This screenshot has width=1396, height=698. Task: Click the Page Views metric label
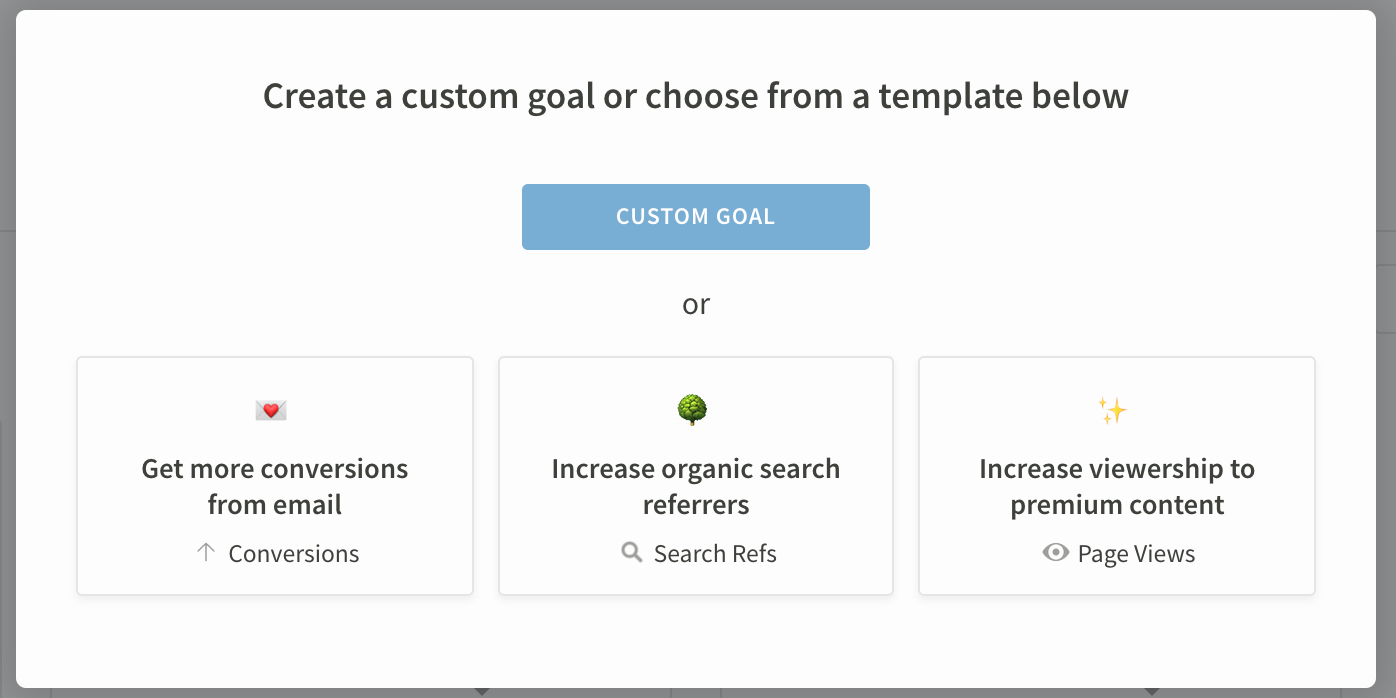click(x=1137, y=554)
